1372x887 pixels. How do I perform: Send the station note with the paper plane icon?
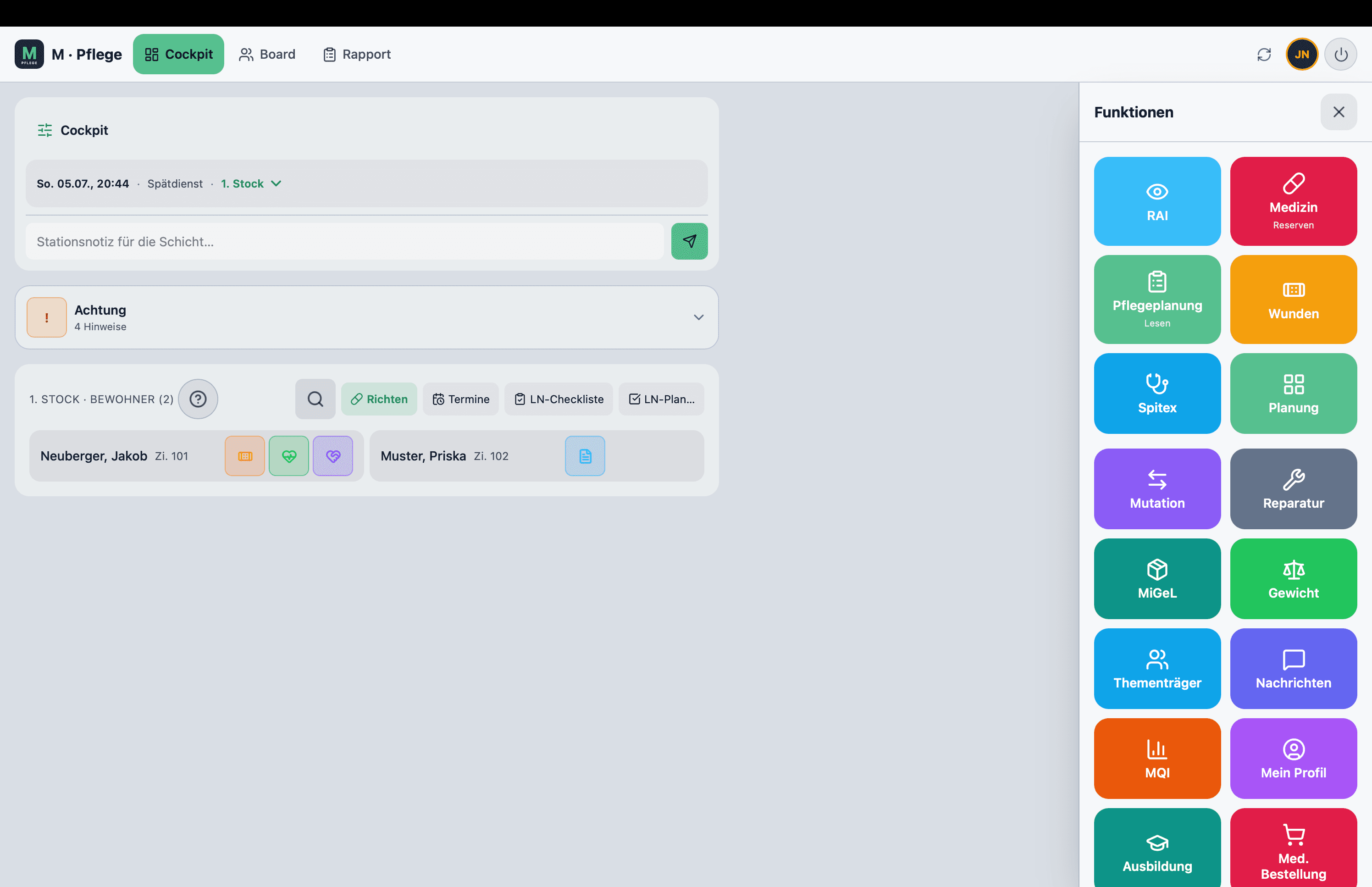click(x=689, y=241)
